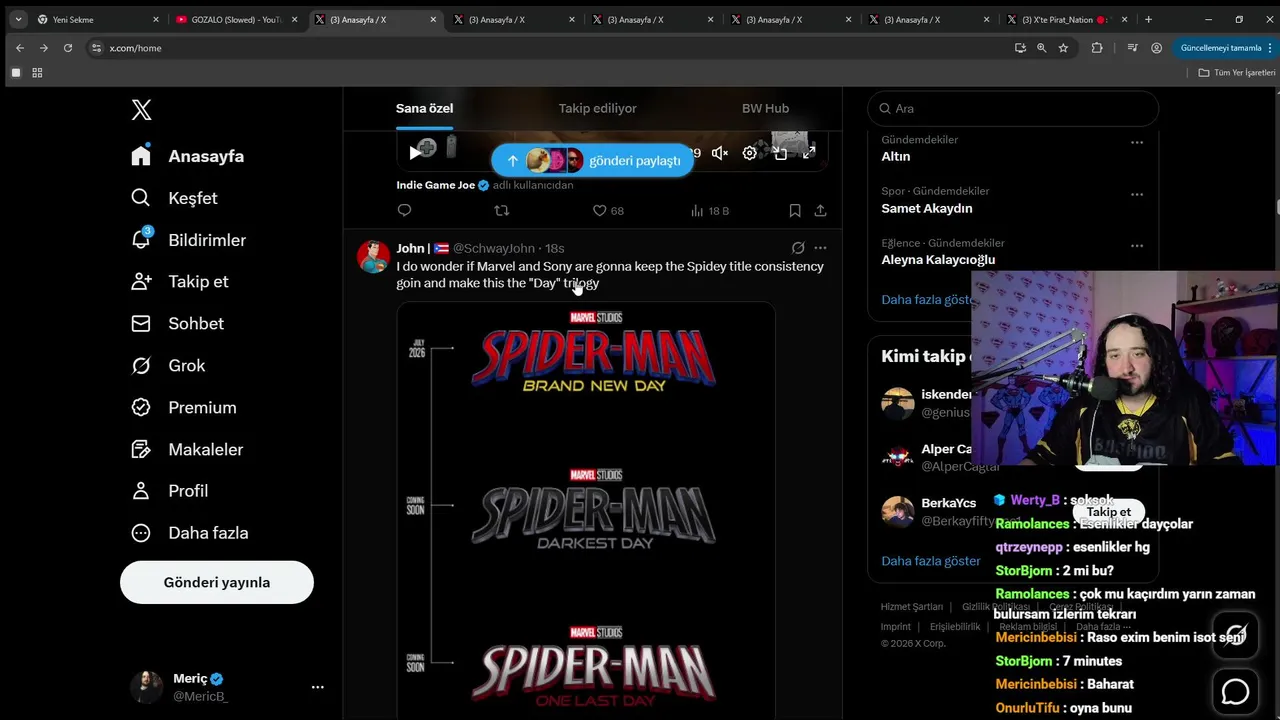Switch to Takip ediliyor tab
This screenshot has width=1280, height=720.
click(x=597, y=108)
